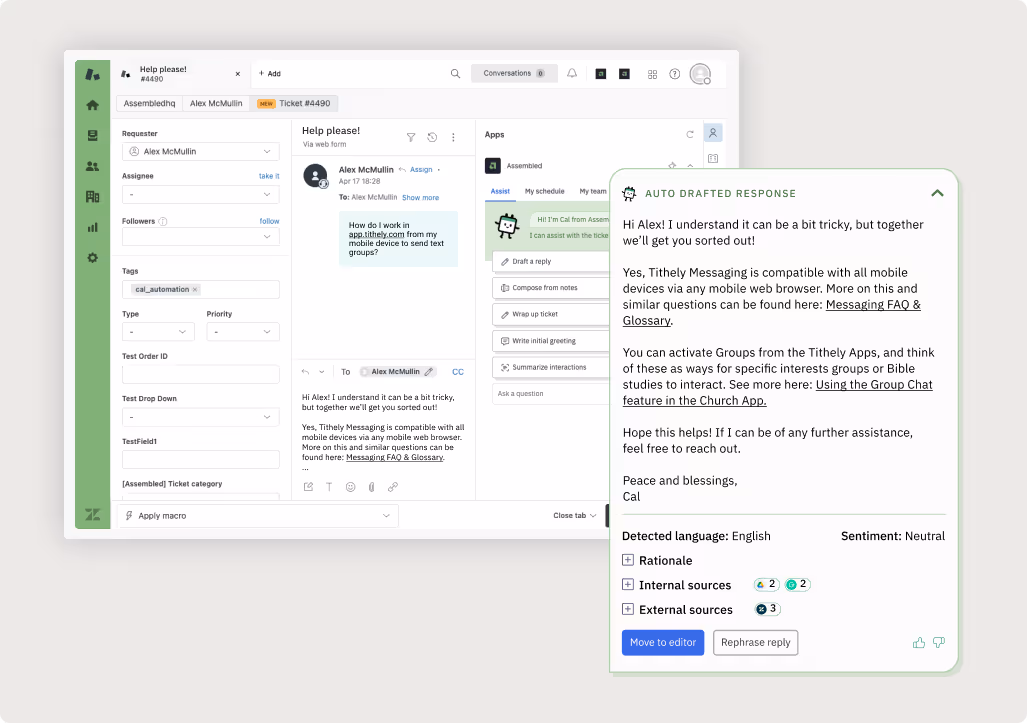Open the apps grid icon in the top bar
The image size is (1027, 723).
tap(652, 74)
